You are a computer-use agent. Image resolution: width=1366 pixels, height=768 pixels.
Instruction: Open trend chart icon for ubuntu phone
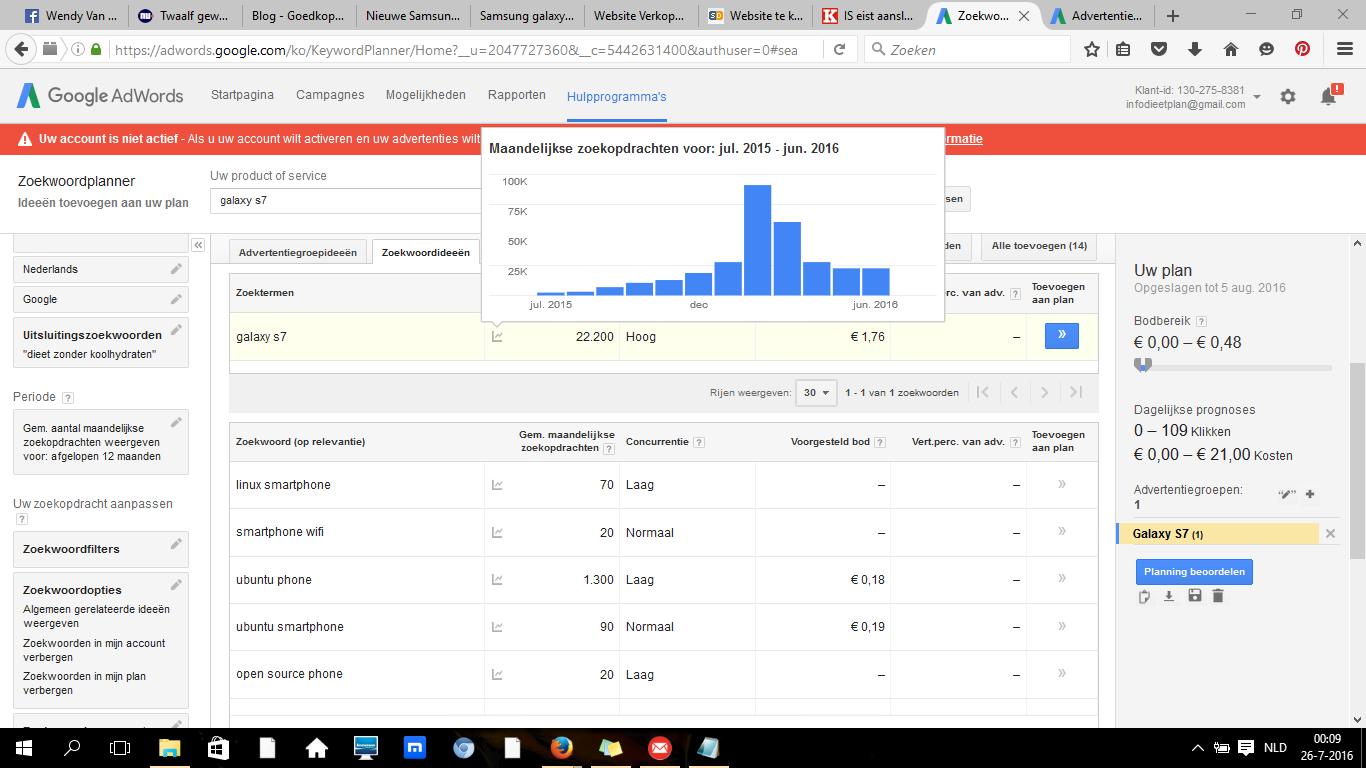(497, 580)
